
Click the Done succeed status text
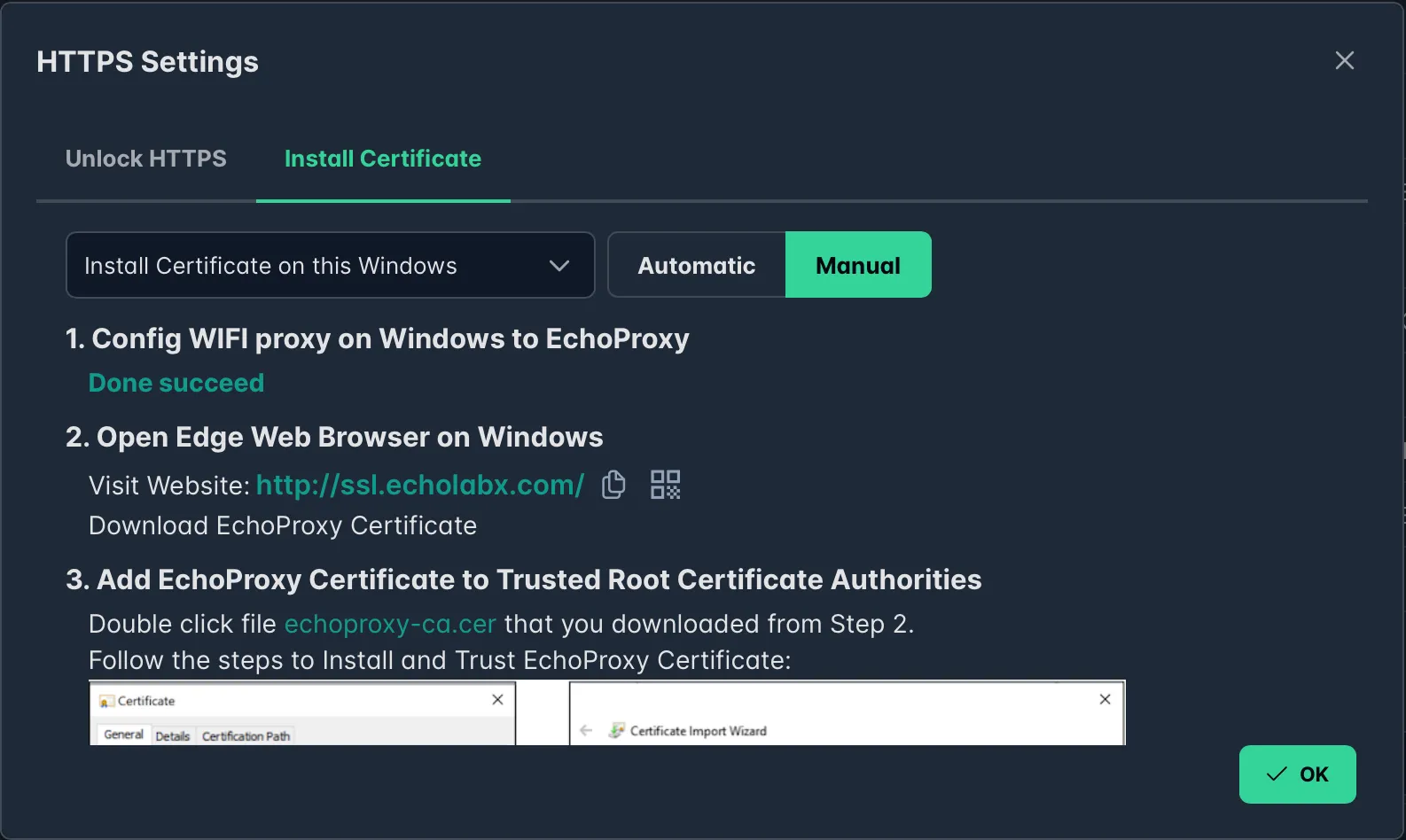(176, 383)
